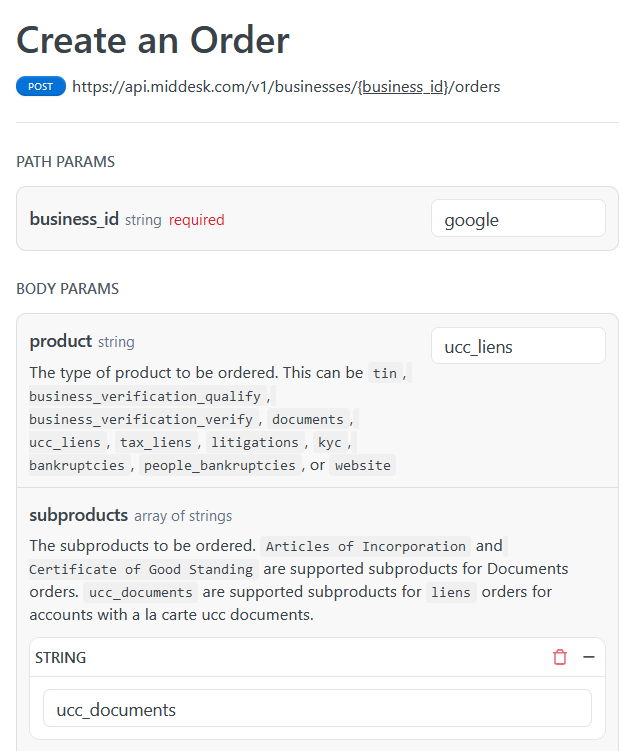
Task: Click the red required label
Action: [196, 219]
